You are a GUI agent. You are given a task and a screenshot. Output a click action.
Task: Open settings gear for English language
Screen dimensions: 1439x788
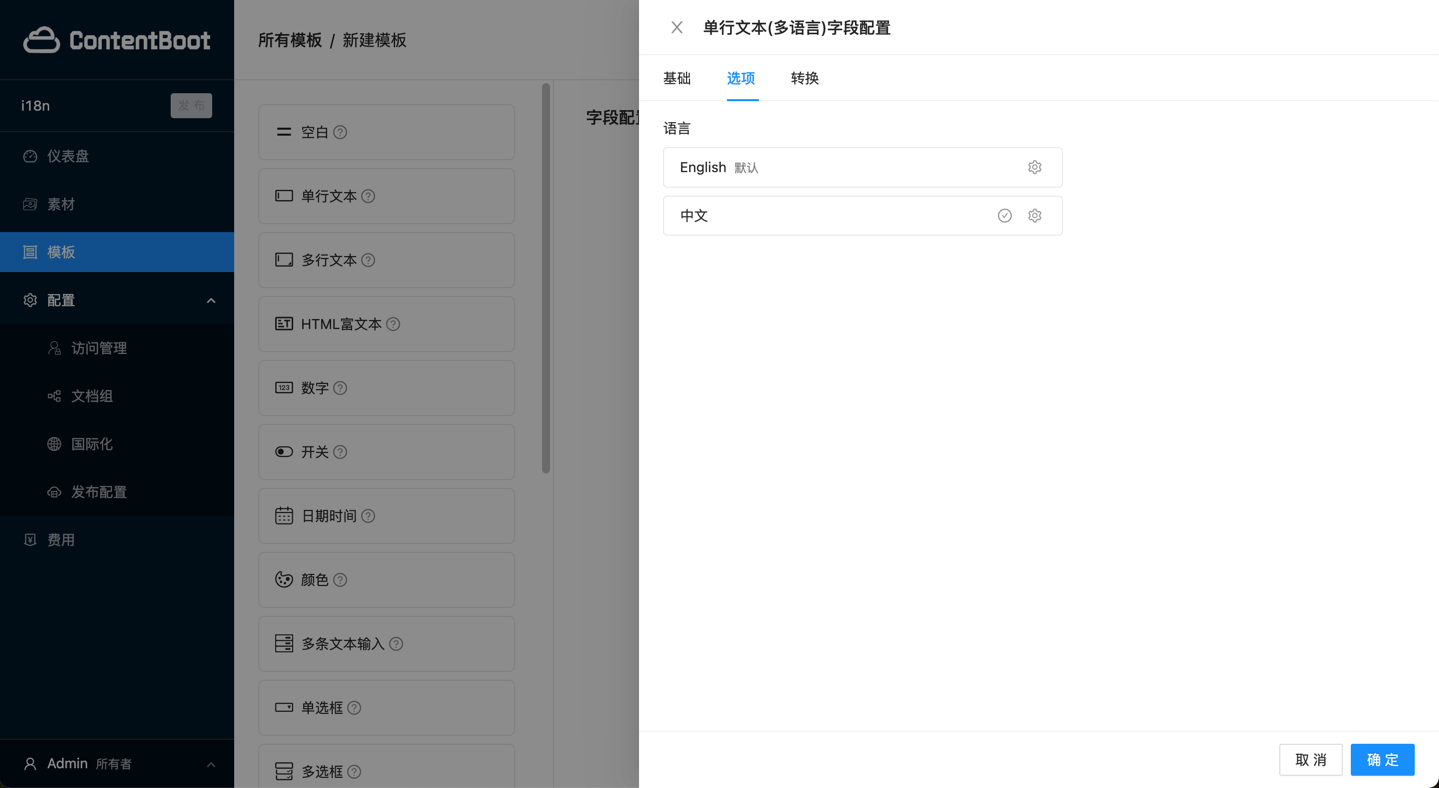1035,167
